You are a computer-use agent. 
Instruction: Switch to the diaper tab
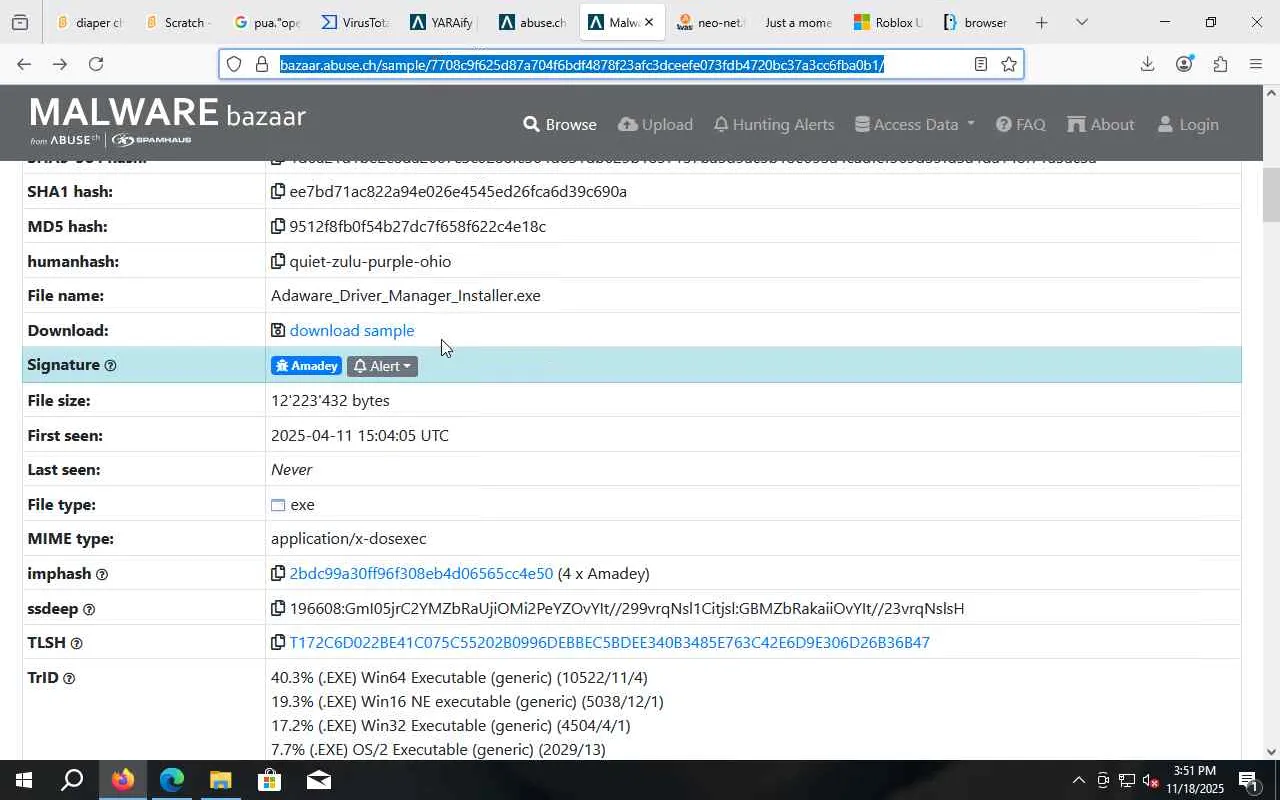(89, 22)
